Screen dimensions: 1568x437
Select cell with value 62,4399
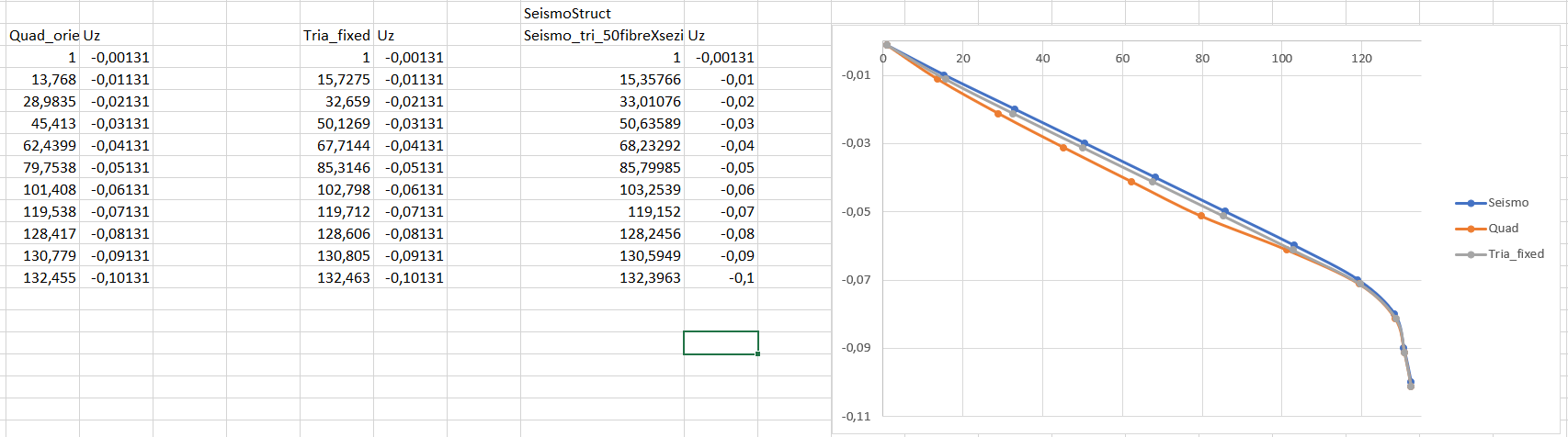tap(42, 145)
